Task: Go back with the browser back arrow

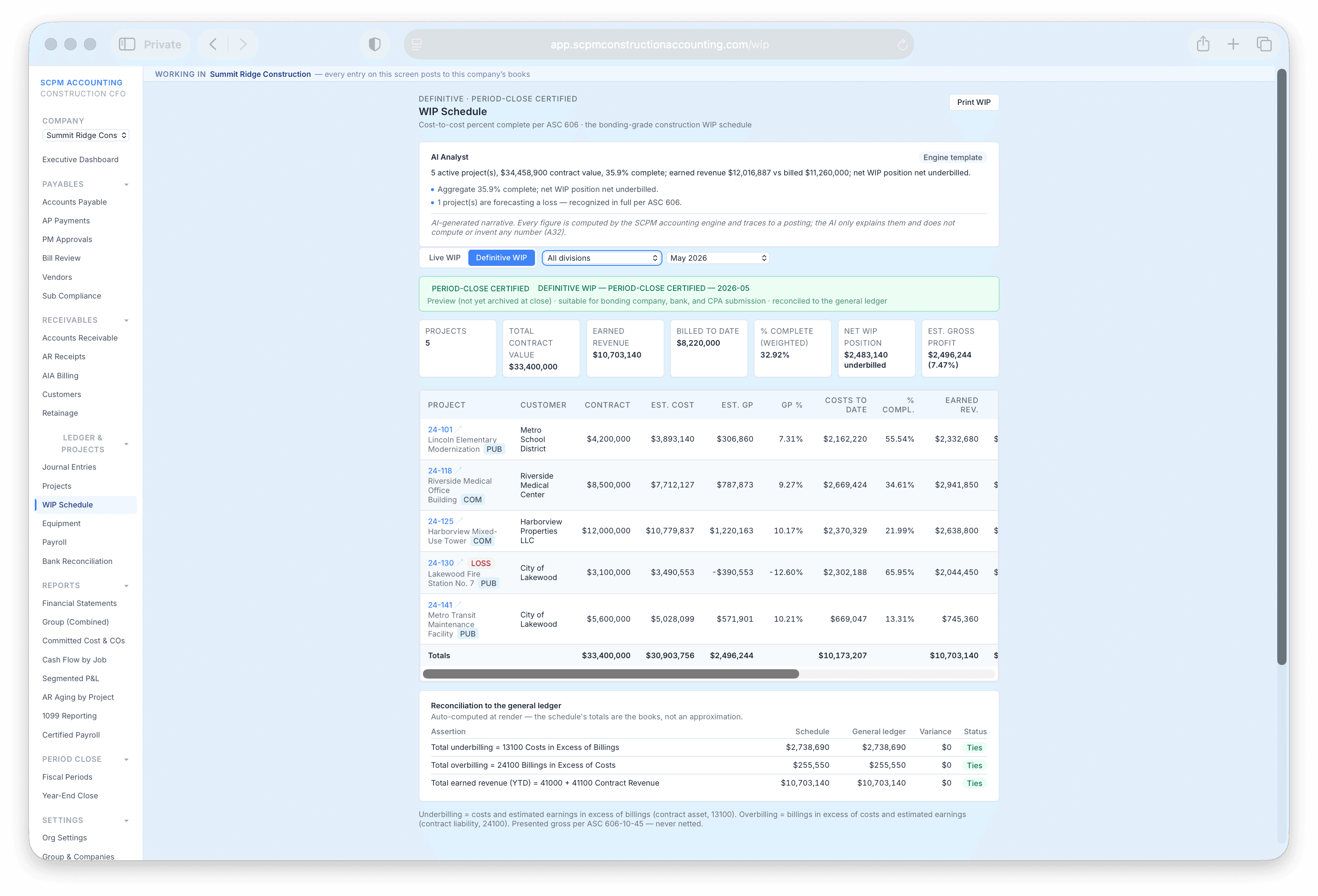Action: coord(213,44)
